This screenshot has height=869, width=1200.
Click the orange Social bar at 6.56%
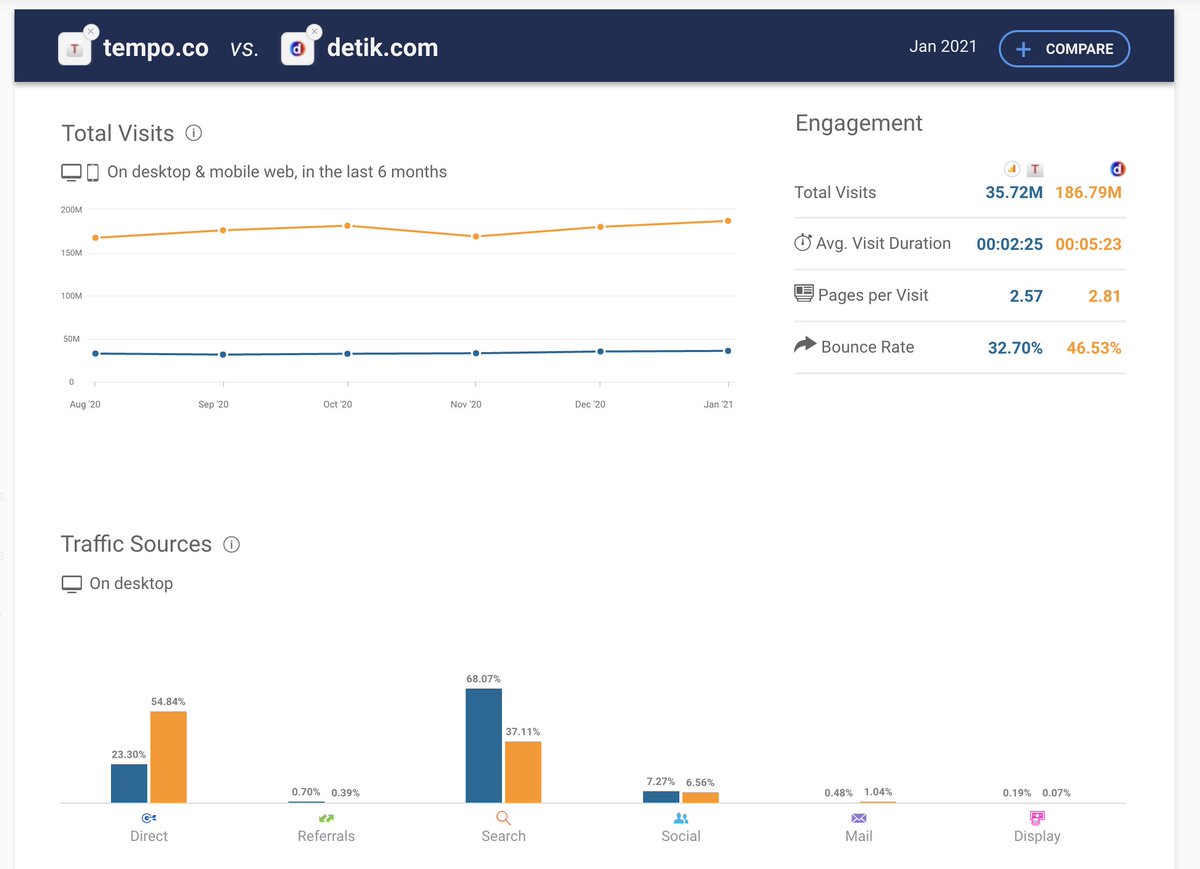click(700, 797)
